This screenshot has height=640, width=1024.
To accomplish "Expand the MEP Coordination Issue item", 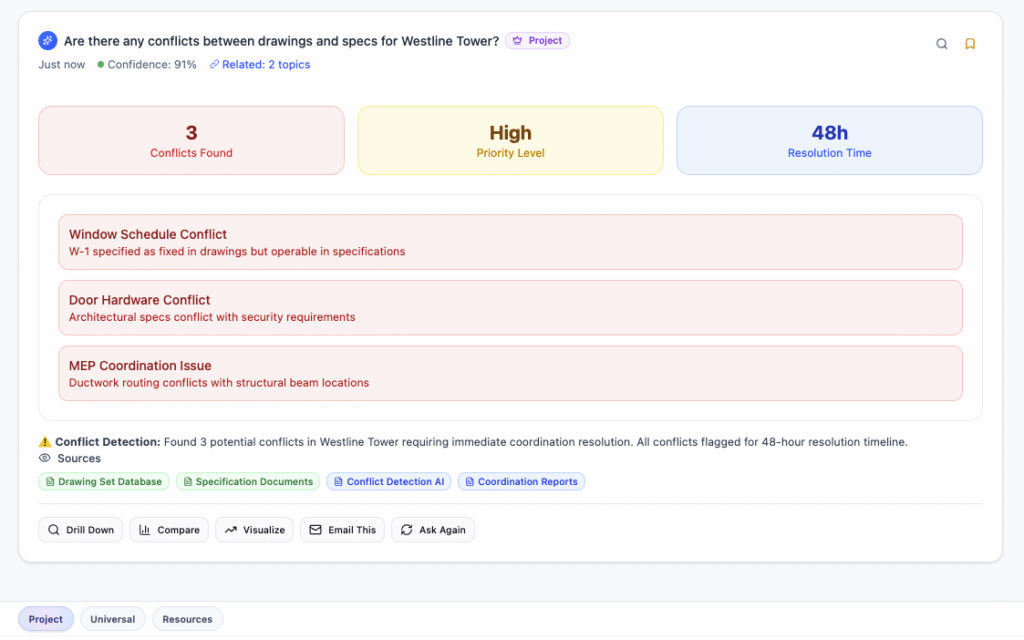I will pos(510,373).
